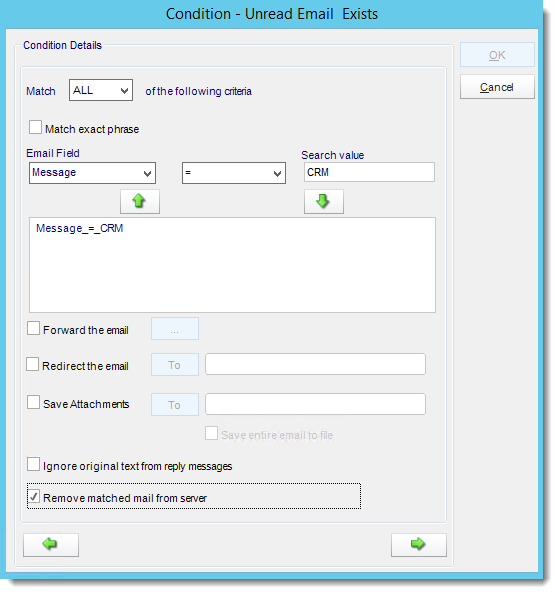Click the Save Attachments path field

(315, 404)
